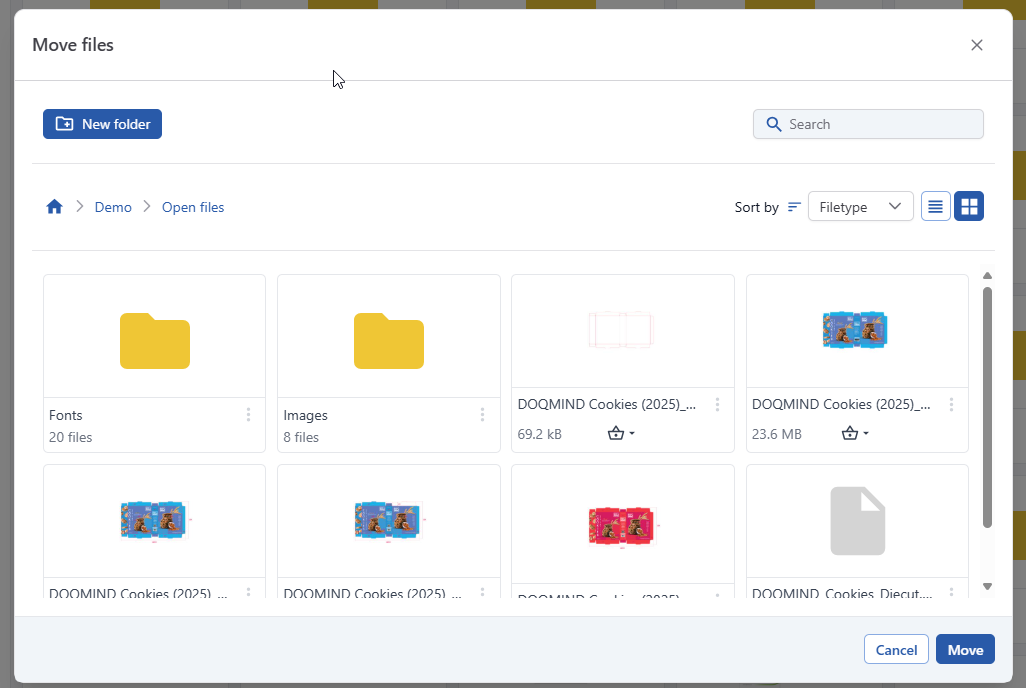This screenshot has height=688, width=1026.
Task: Click the "69.2 kB" size text
Action: coord(540,434)
